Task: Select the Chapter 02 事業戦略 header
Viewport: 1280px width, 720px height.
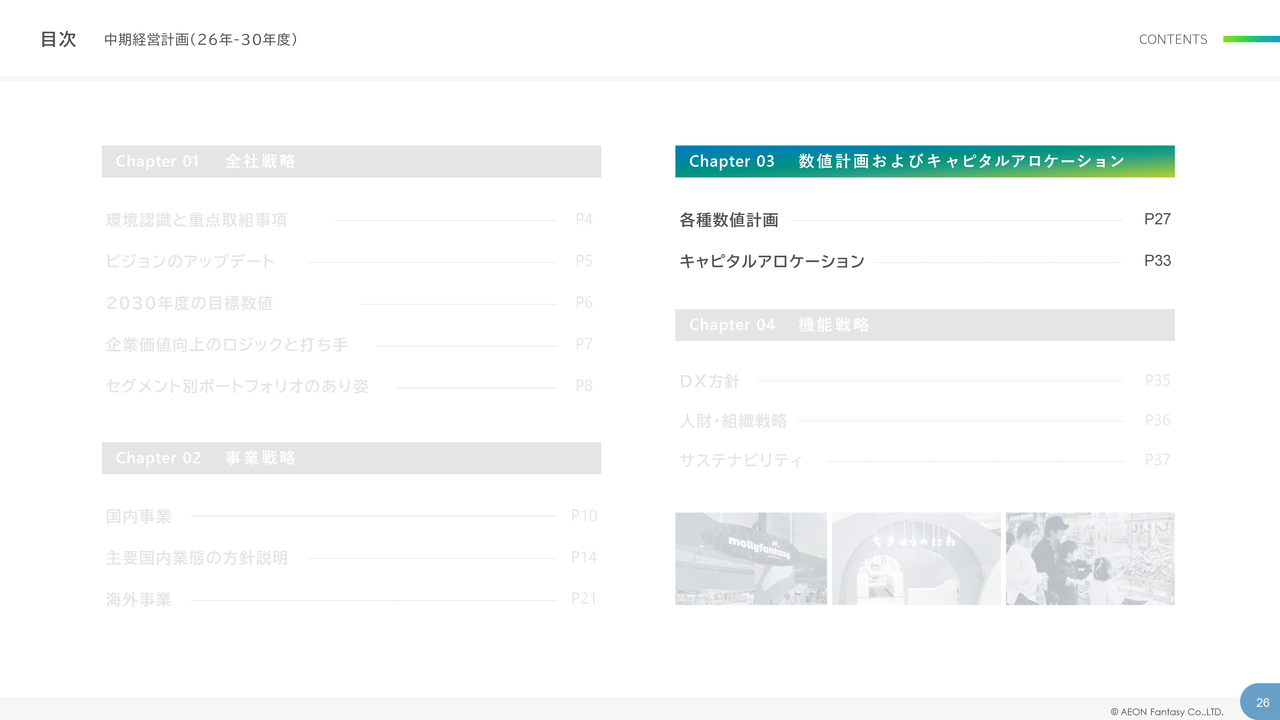Action: (351, 458)
